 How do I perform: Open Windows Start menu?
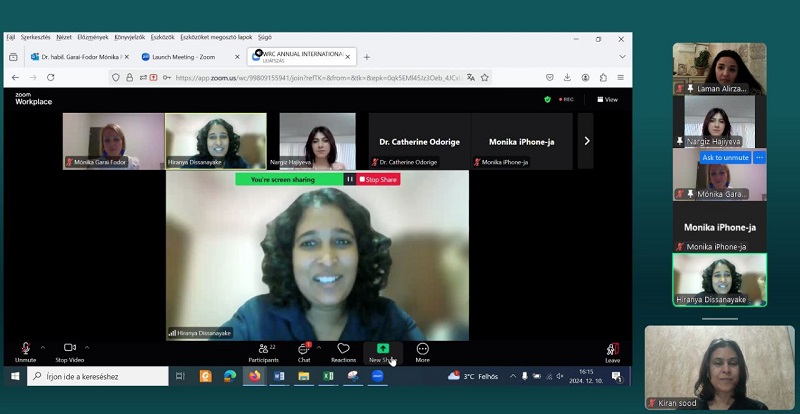tap(15, 376)
